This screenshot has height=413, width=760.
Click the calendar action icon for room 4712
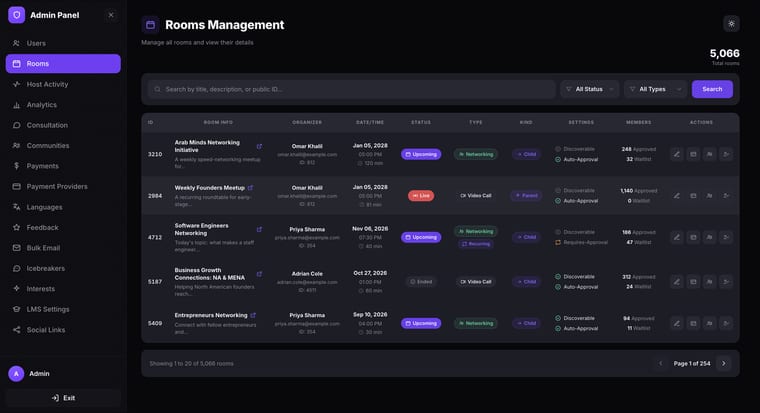point(693,237)
